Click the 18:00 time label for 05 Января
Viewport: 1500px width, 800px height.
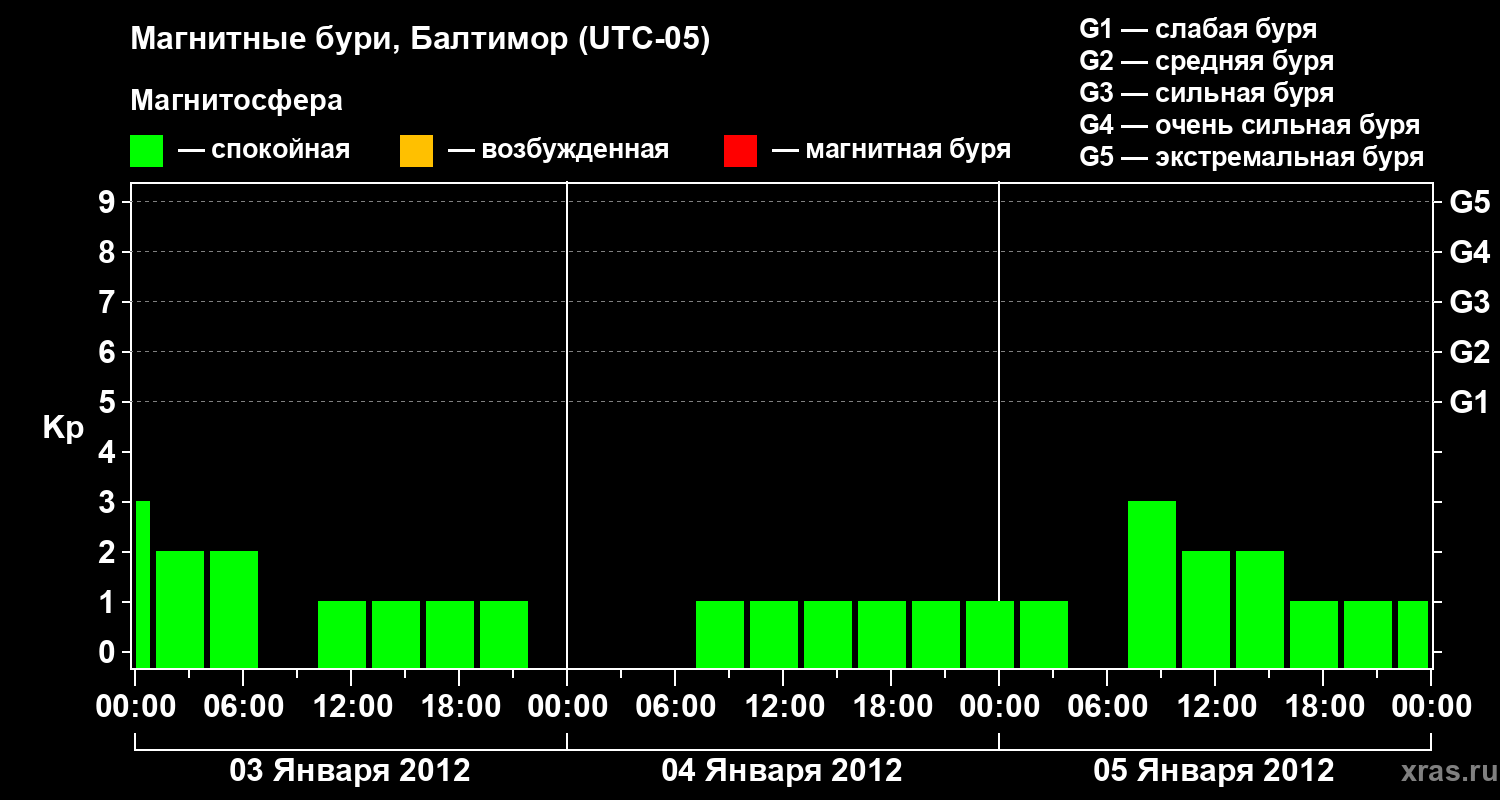click(1323, 707)
